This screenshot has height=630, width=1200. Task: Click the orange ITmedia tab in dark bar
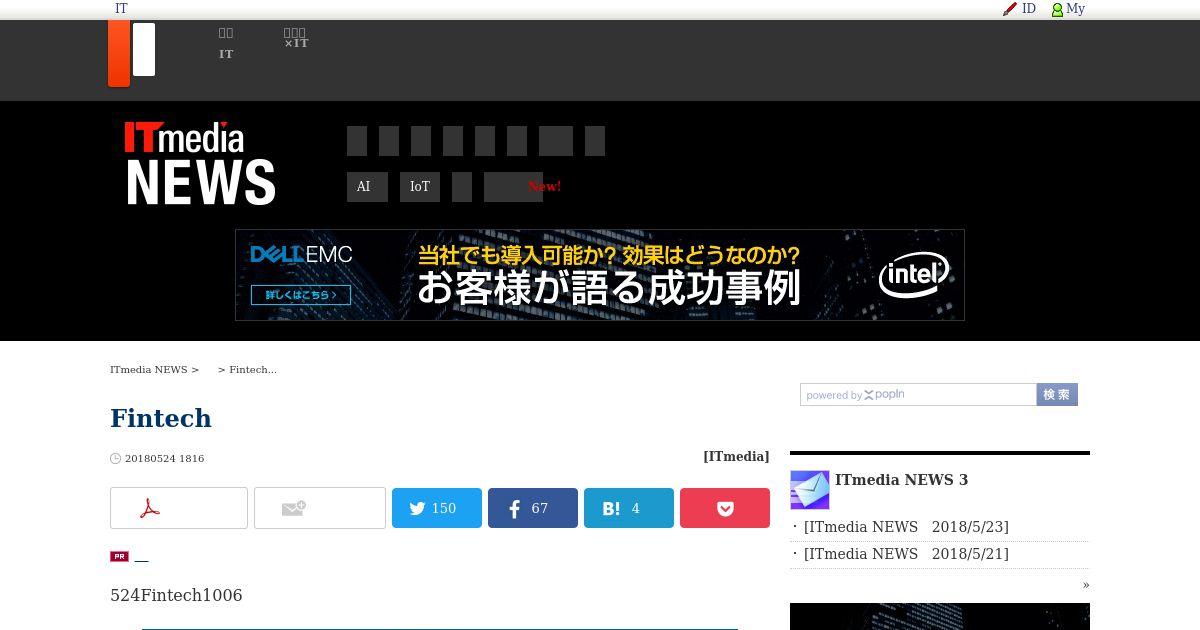point(119,53)
